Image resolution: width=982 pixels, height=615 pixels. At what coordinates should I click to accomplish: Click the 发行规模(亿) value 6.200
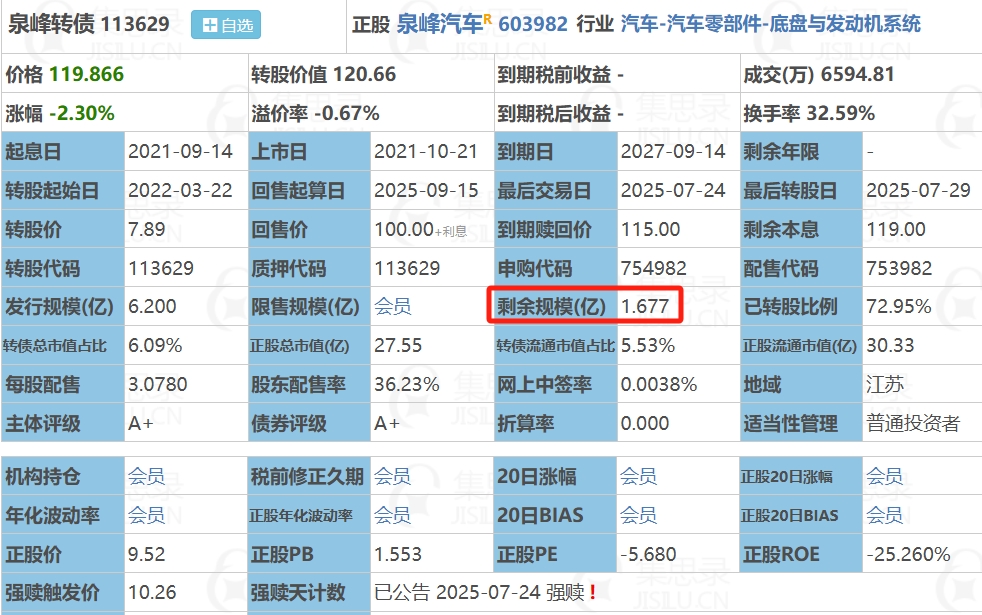[x=152, y=306]
